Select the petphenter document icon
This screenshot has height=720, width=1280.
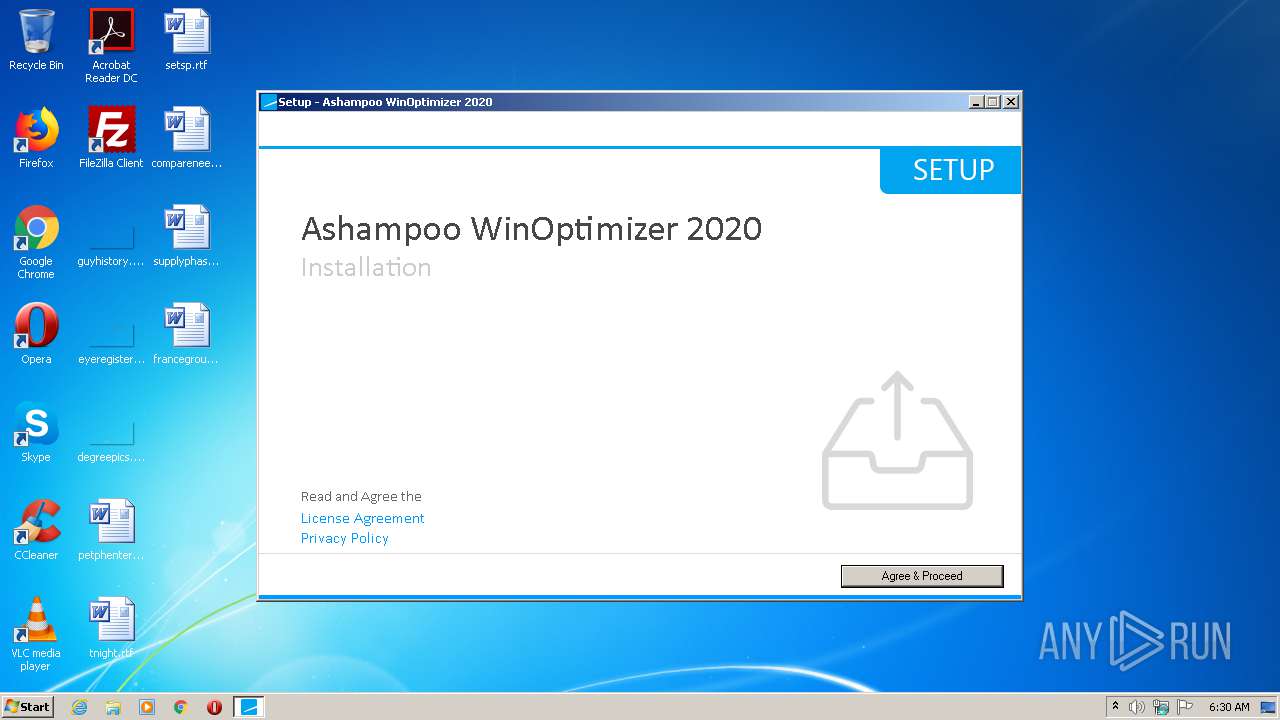(111, 530)
